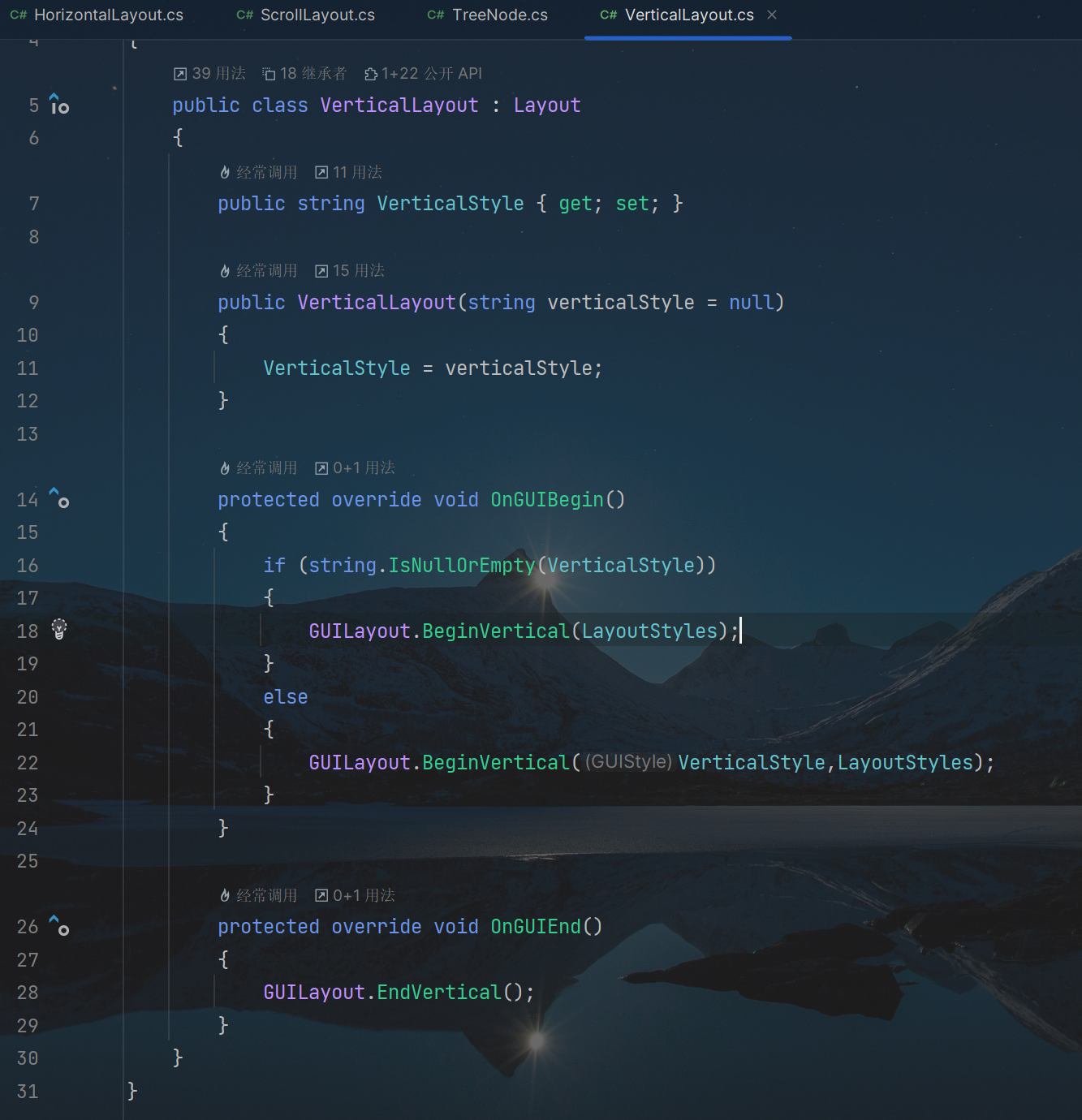Click line number 9 in the gutter
Image resolution: width=1082 pixels, height=1120 pixels.
click(x=34, y=303)
